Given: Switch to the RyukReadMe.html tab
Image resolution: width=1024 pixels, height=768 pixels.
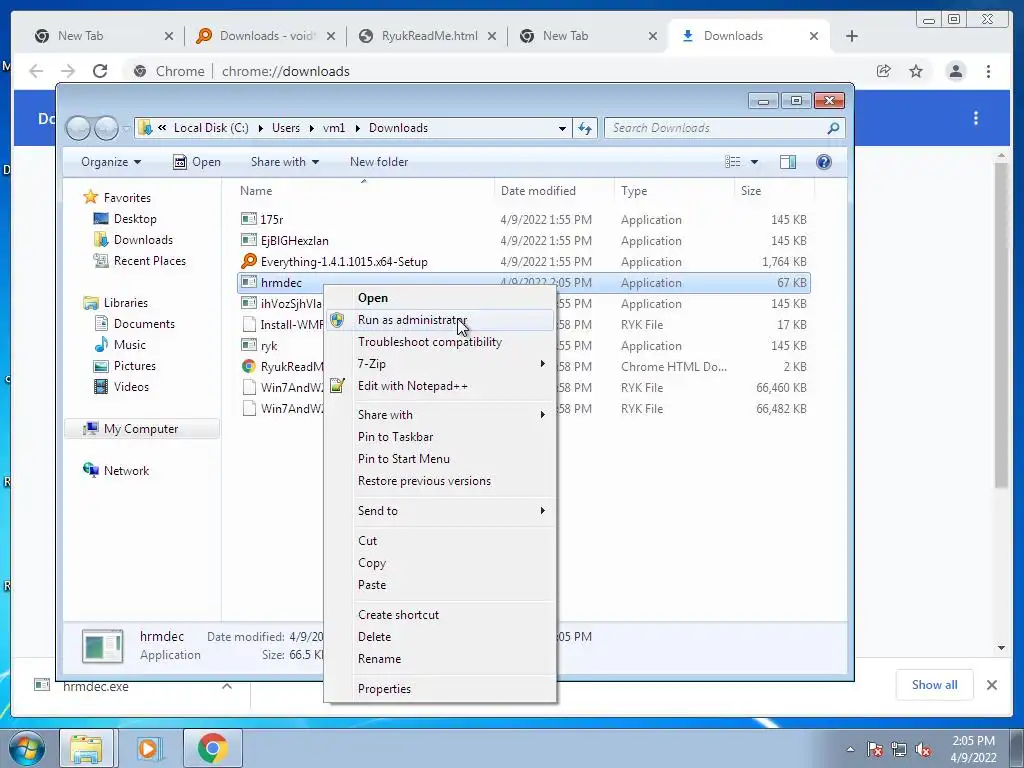Looking at the screenshot, I should 427,36.
